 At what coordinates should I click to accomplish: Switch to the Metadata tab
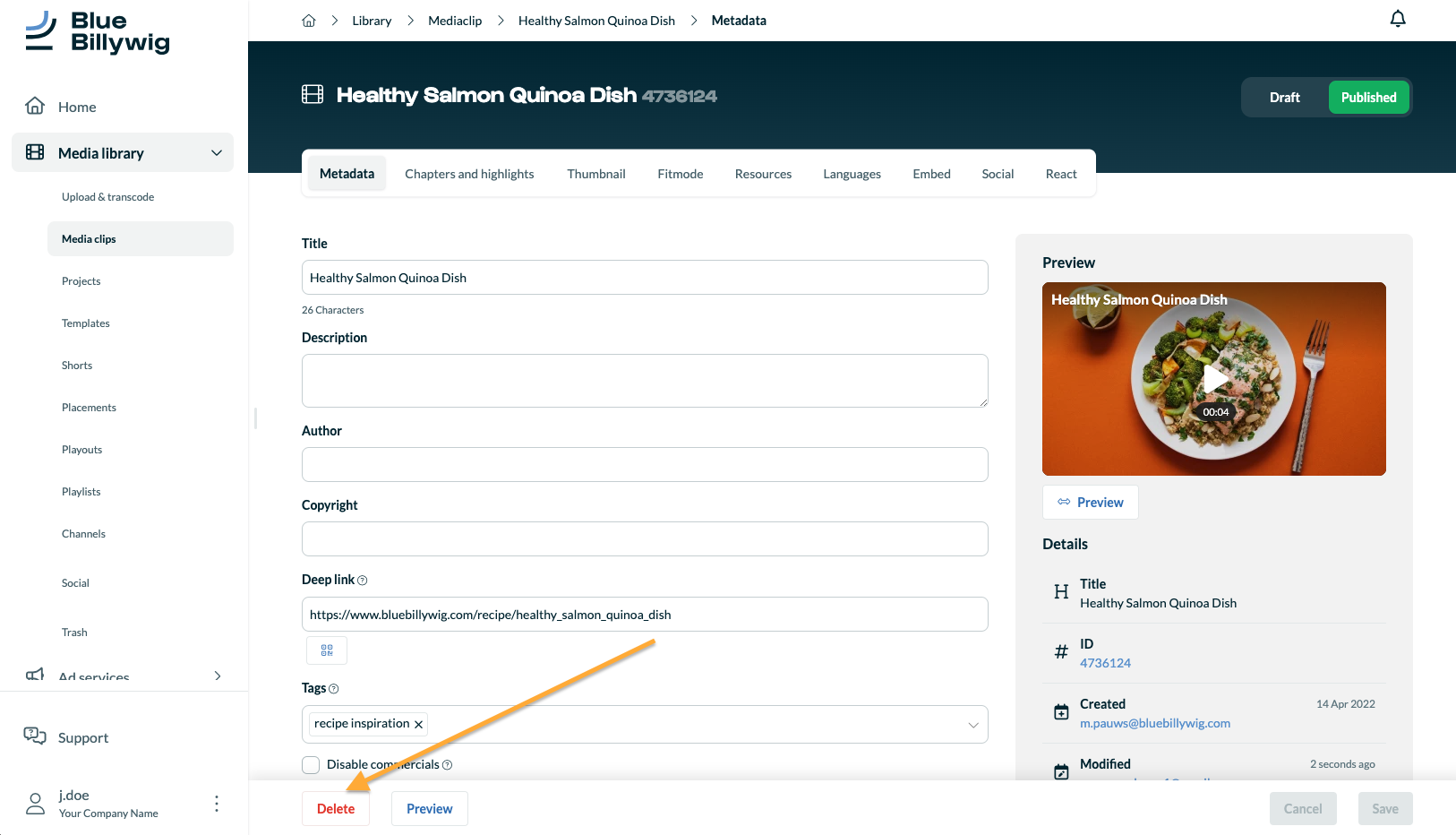(x=347, y=174)
